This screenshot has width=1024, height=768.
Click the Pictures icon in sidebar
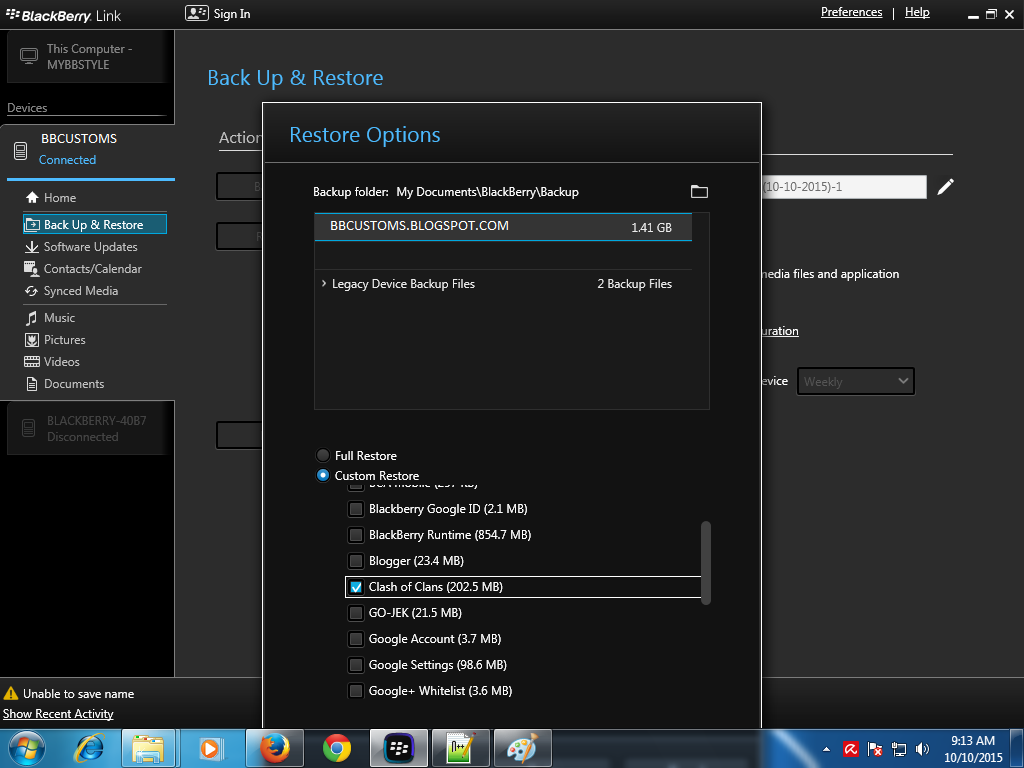tap(31, 340)
